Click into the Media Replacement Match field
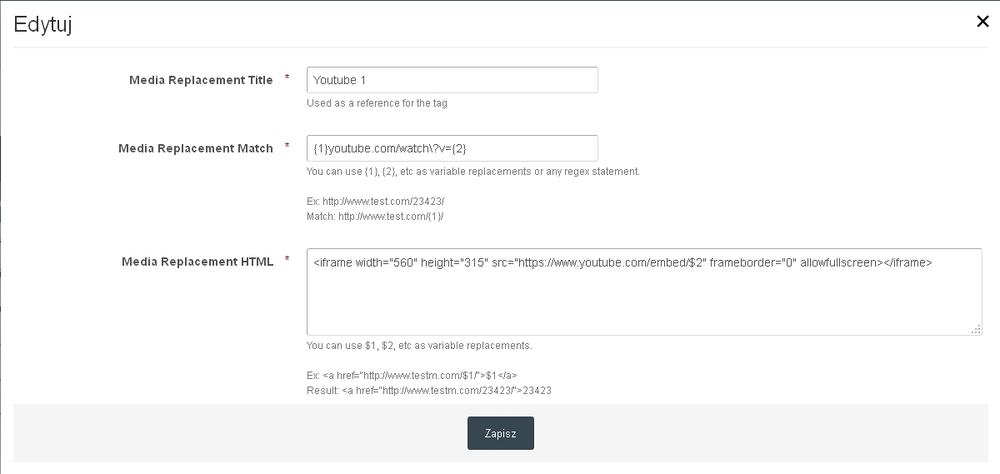1000x474 pixels. [452, 148]
